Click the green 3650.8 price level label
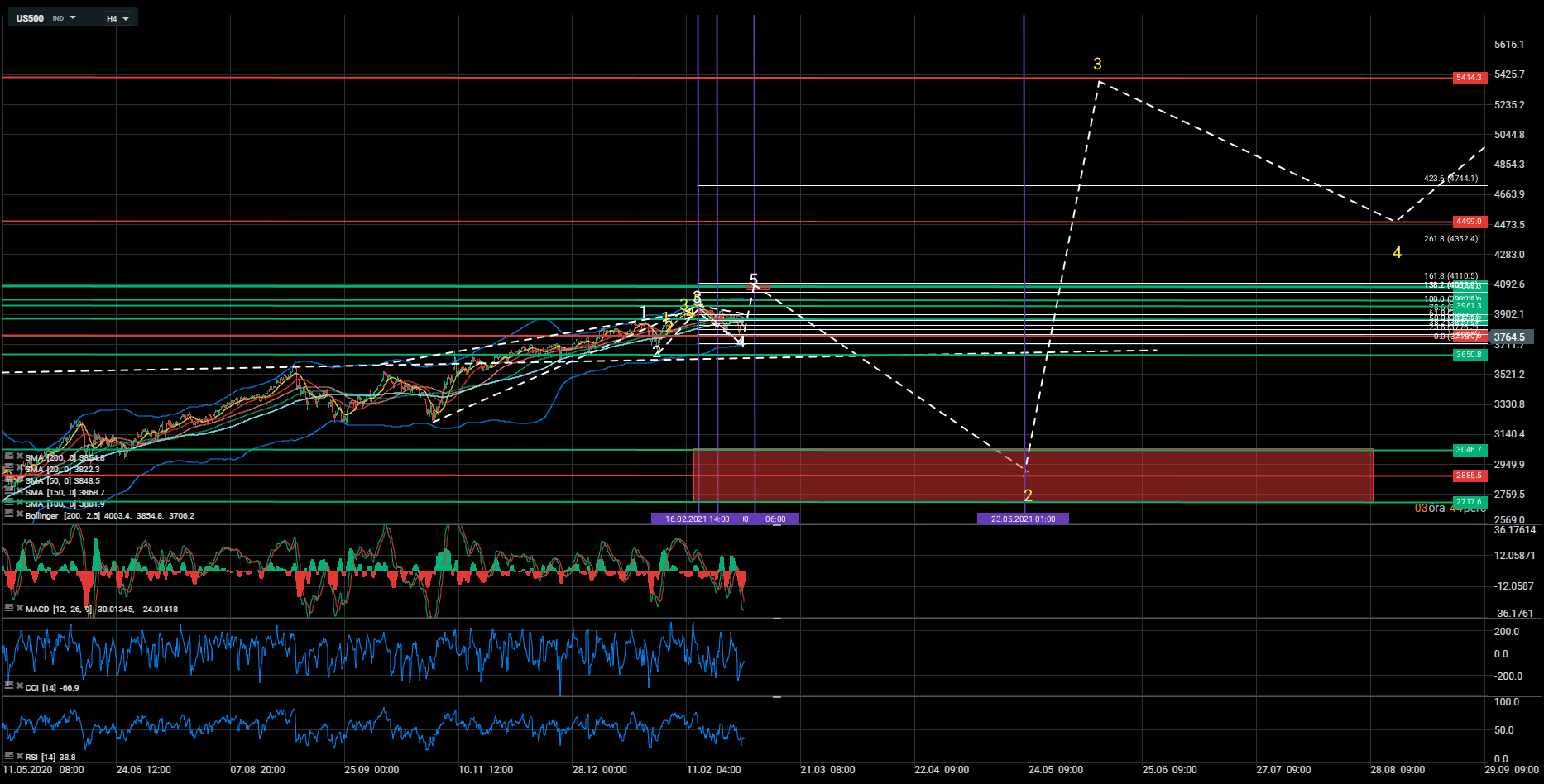Image resolution: width=1544 pixels, height=784 pixels. [x=1469, y=355]
